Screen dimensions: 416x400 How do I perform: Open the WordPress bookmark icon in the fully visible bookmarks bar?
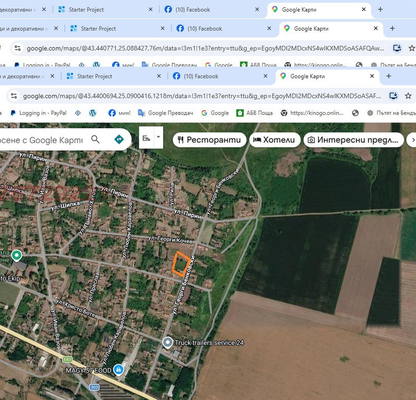(x=92, y=113)
